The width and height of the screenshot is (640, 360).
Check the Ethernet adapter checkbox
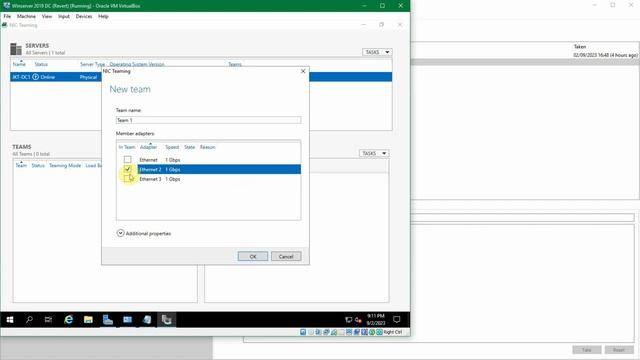pyautogui.click(x=127, y=159)
